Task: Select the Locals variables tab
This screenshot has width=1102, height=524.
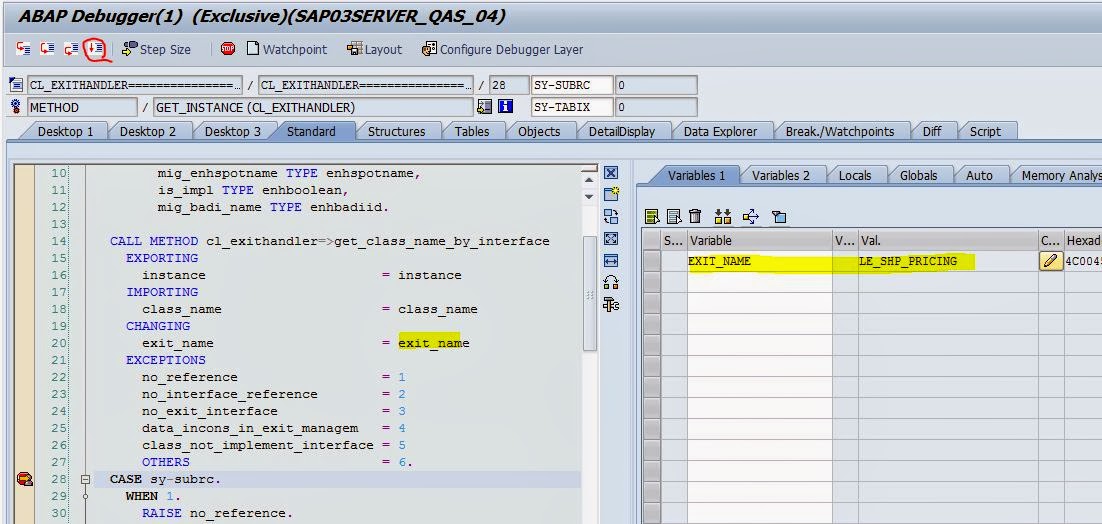Action: click(x=854, y=175)
